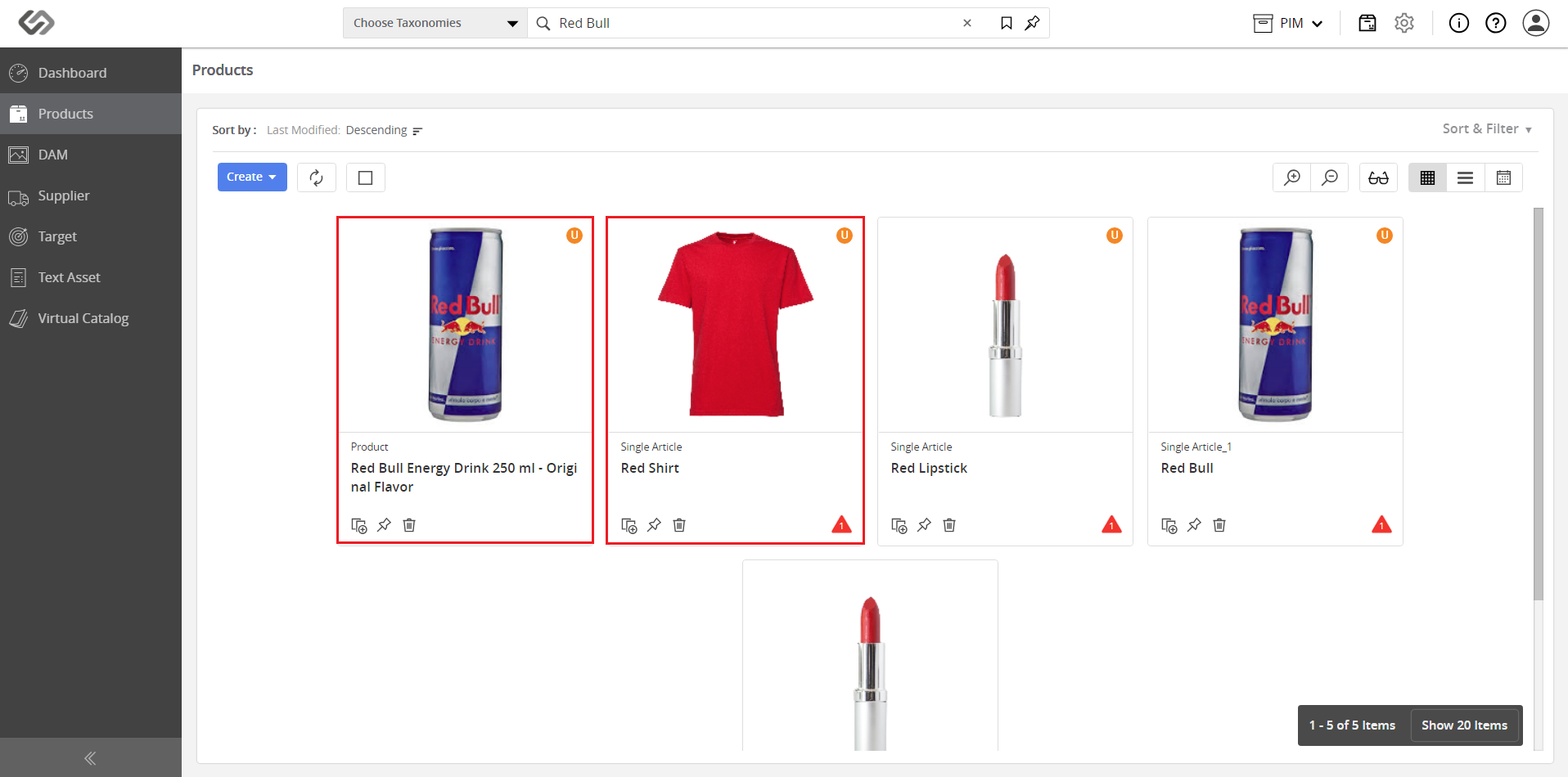Viewport: 1568px width, 777px height.
Task: Click the Red Bull Energy Drink 250 ml title
Action: (x=464, y=478)
